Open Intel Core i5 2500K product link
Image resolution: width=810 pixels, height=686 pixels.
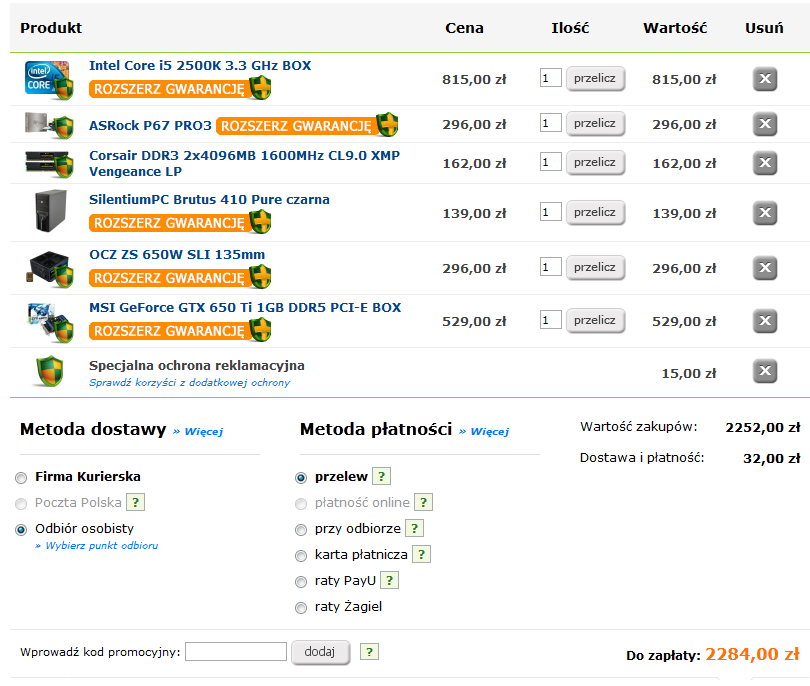point(200,66)
